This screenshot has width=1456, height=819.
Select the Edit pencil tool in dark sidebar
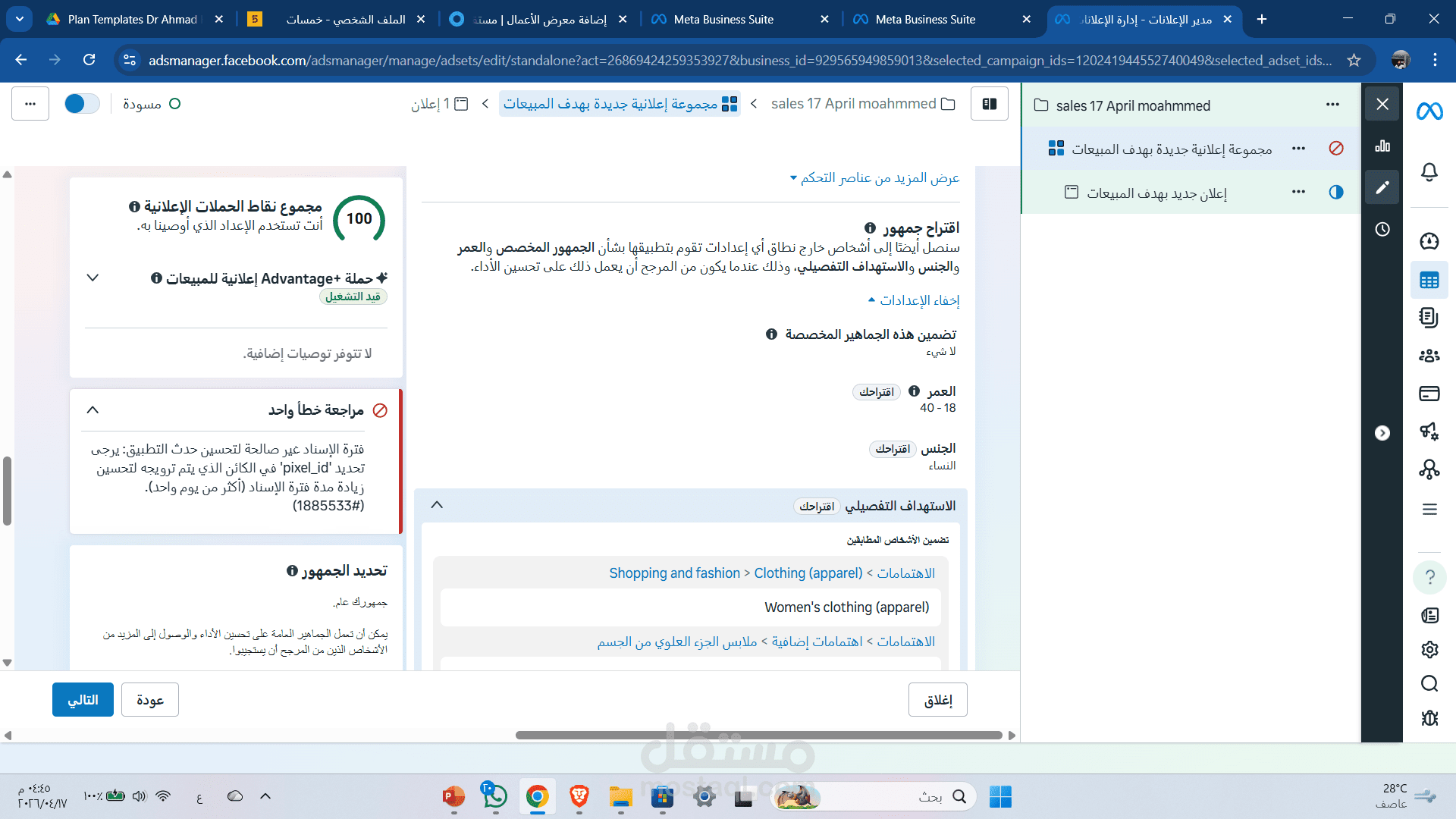(x=1382, y=187)
